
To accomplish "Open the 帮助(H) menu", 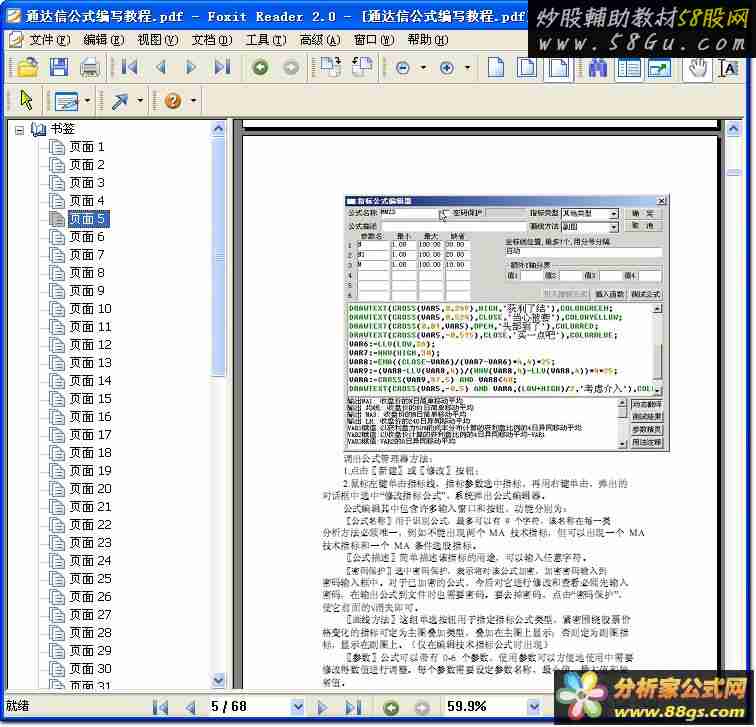I will (x=428, y=40).
